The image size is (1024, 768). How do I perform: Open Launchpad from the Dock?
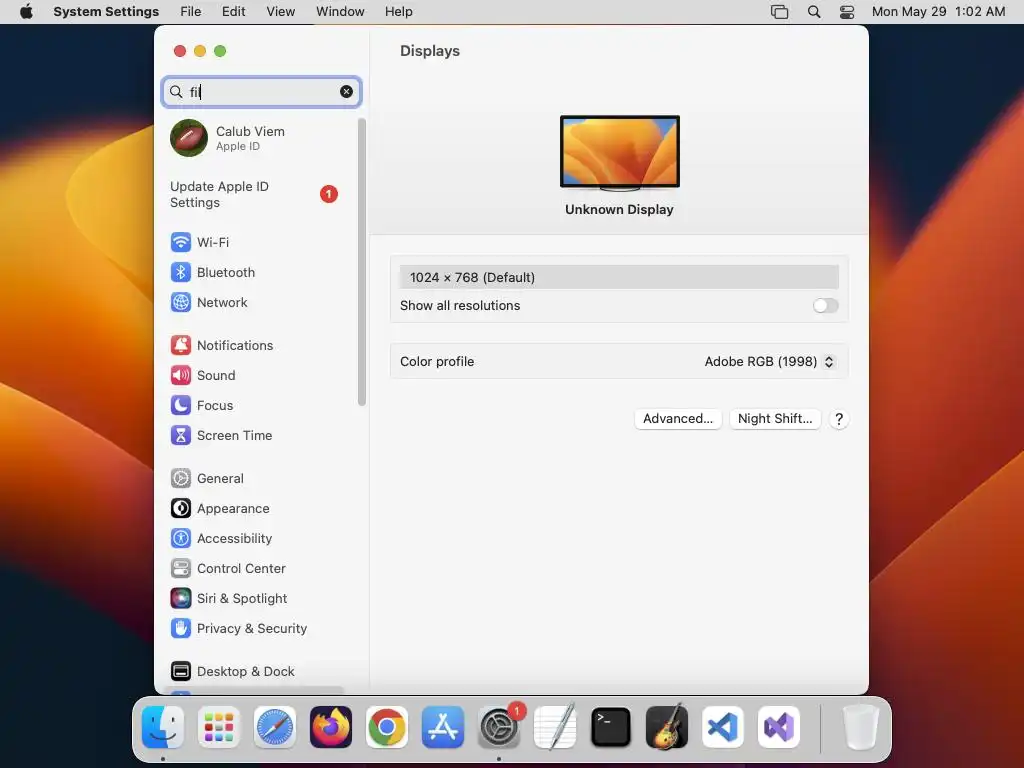pos(219,727)
